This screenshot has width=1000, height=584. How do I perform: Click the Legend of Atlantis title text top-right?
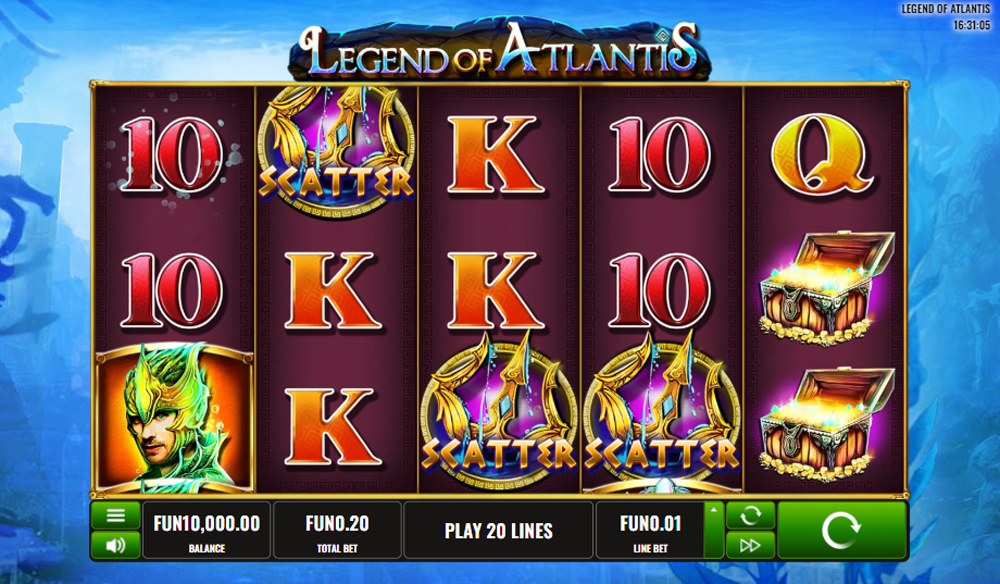[945, 9]
